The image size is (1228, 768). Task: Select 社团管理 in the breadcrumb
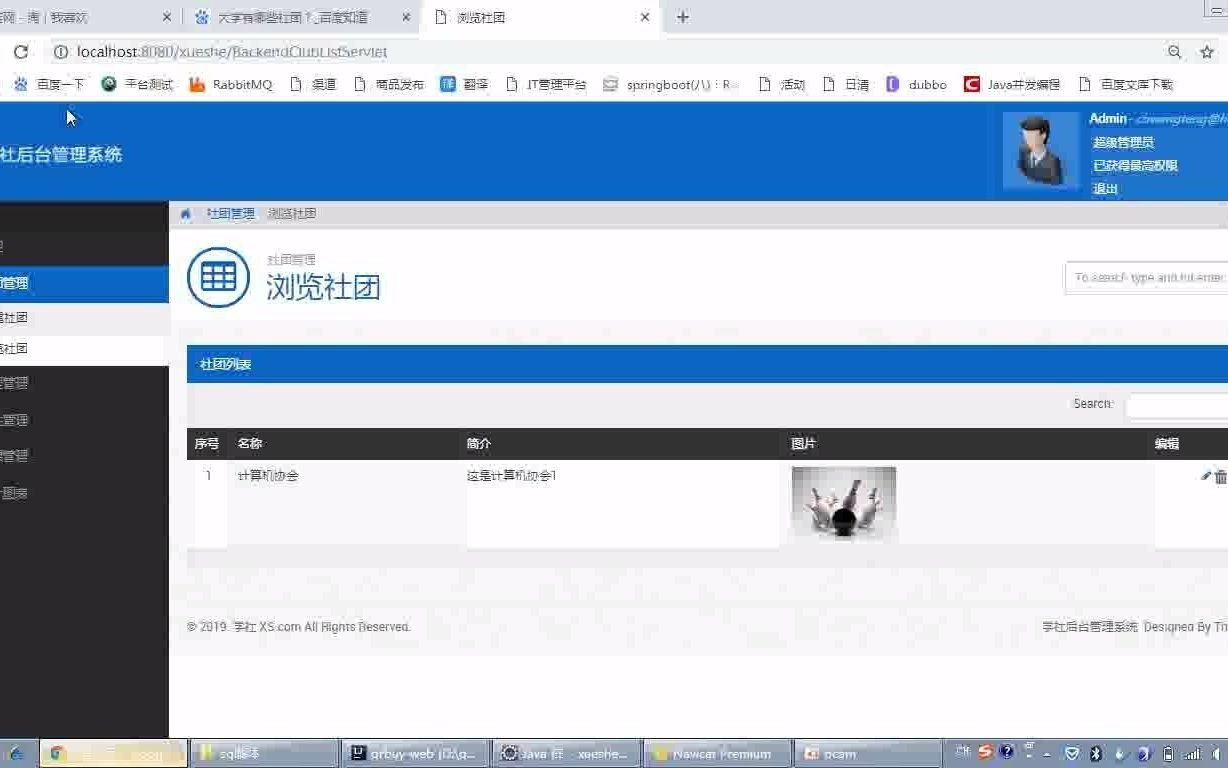pyautogui.click(x=230, y=213)
